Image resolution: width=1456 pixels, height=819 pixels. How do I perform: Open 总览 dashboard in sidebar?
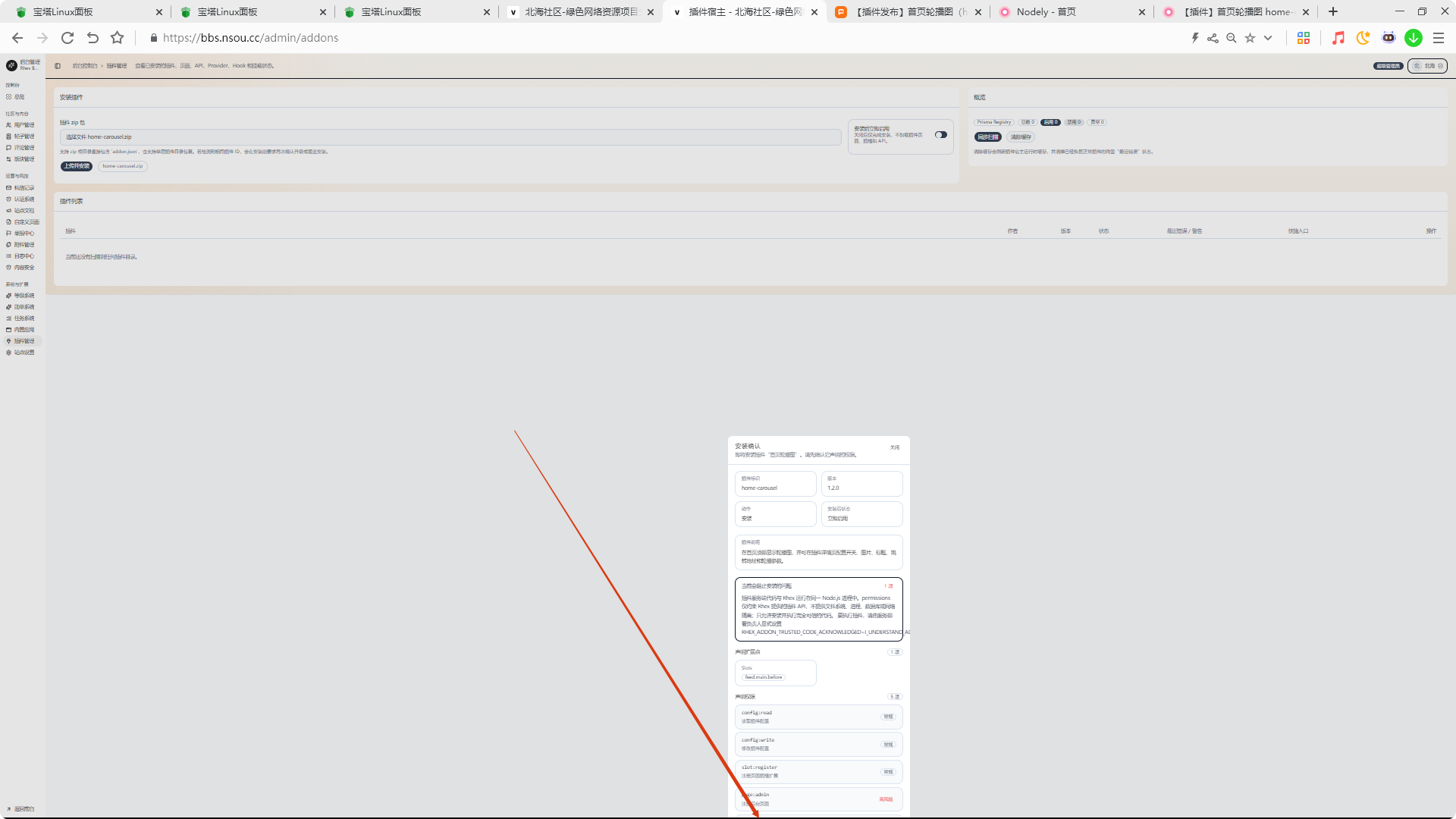point(17,97)
